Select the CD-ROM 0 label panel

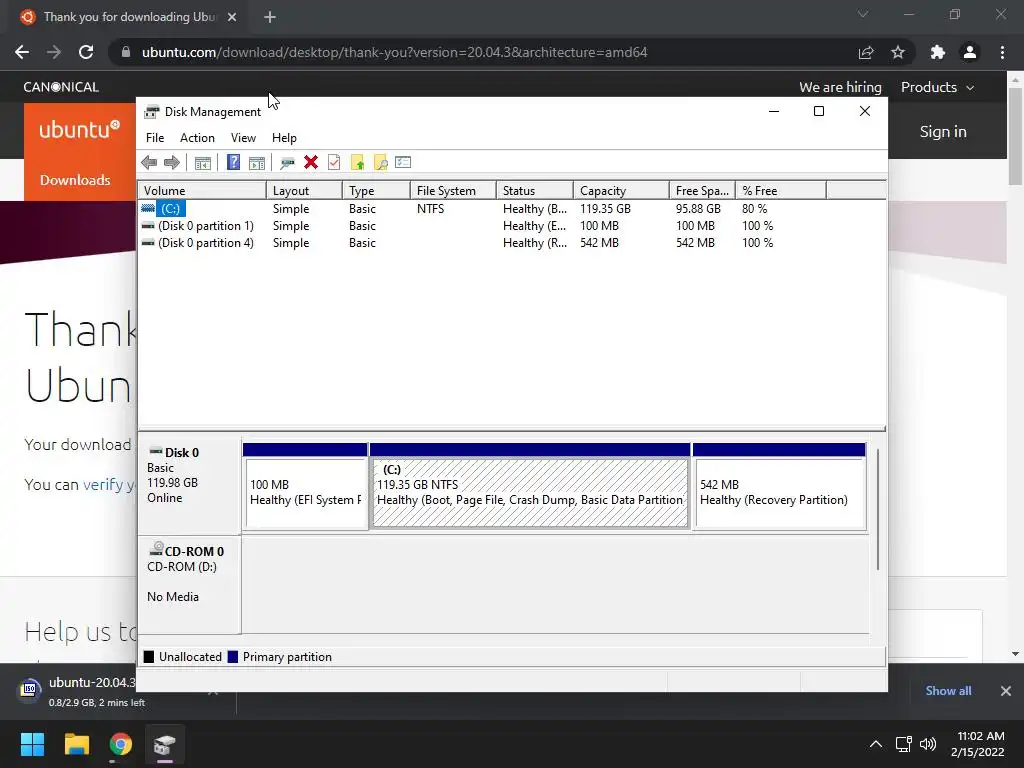tap(189, 584)
